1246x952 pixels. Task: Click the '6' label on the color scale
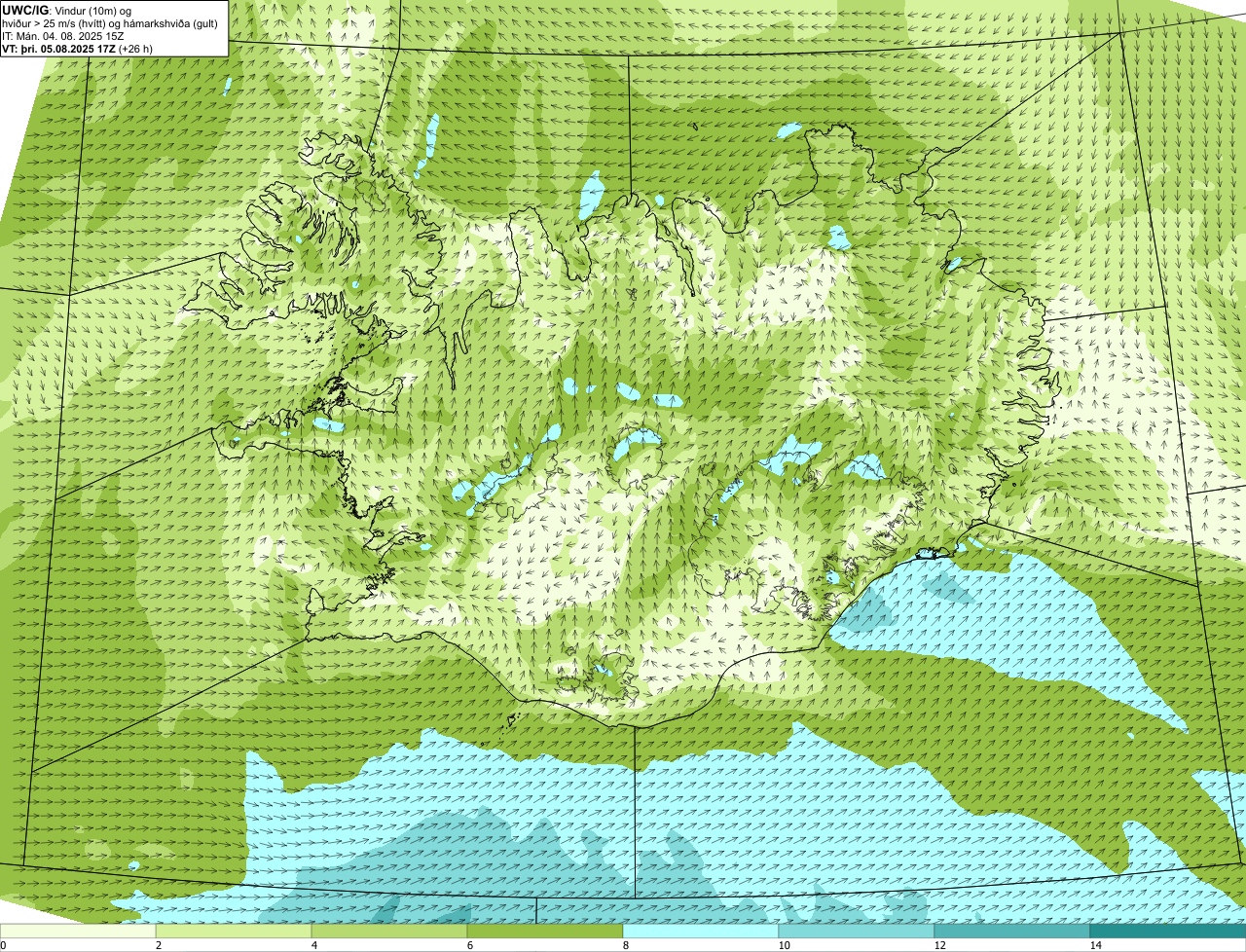coord(469,945)
